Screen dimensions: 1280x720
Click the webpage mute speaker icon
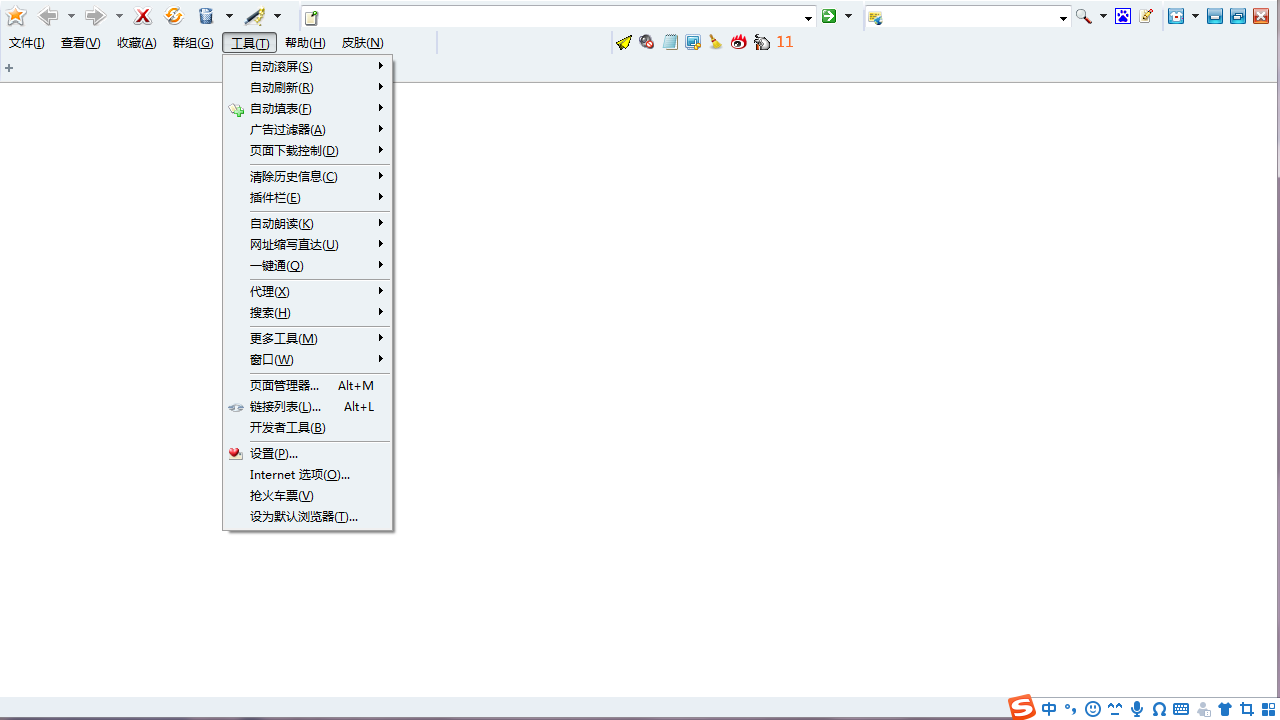click(646, 42)
